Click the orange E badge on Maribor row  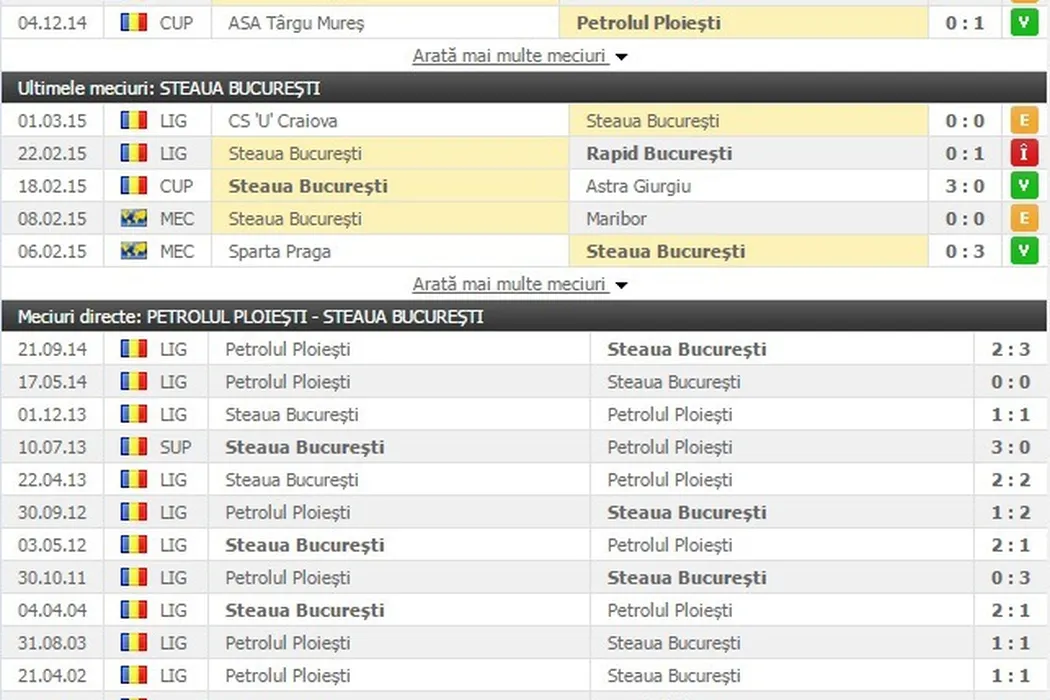(1024, 218)
